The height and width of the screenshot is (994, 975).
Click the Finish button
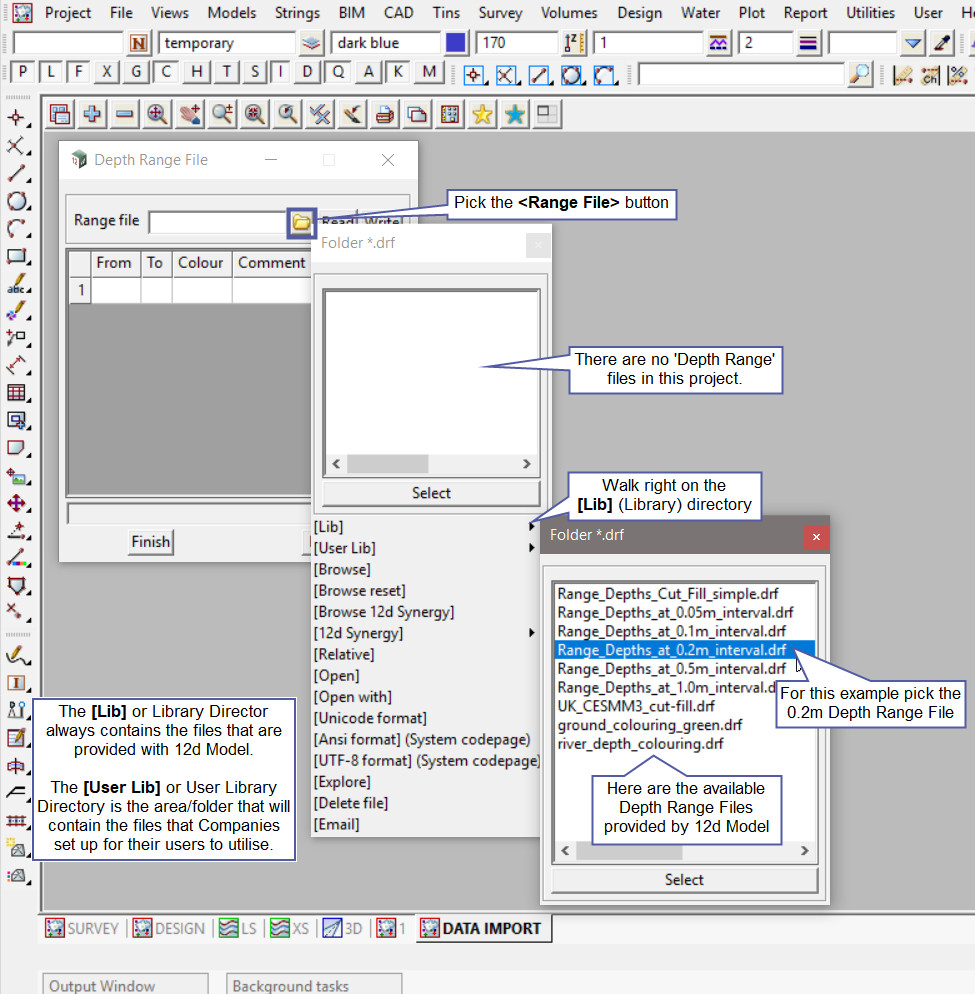(150, 542)
